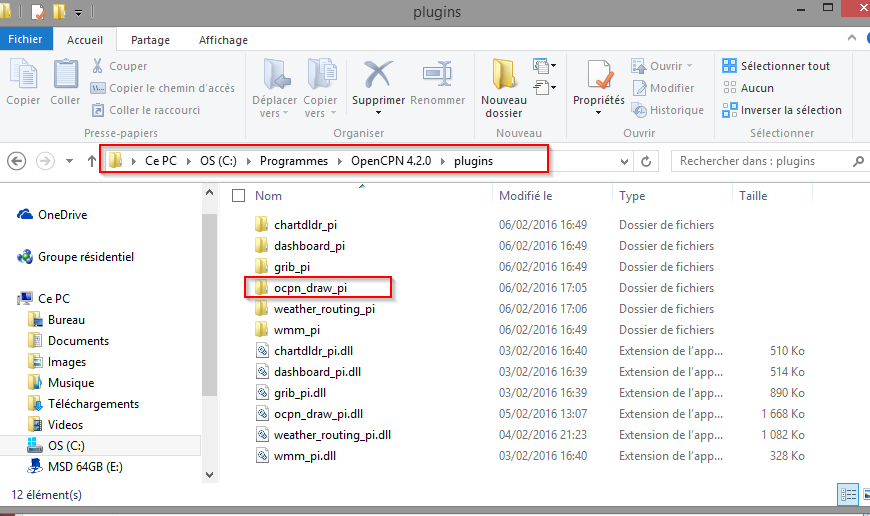Click the Modifier command
Screen dimensions: 870x516
pos(663,88)
